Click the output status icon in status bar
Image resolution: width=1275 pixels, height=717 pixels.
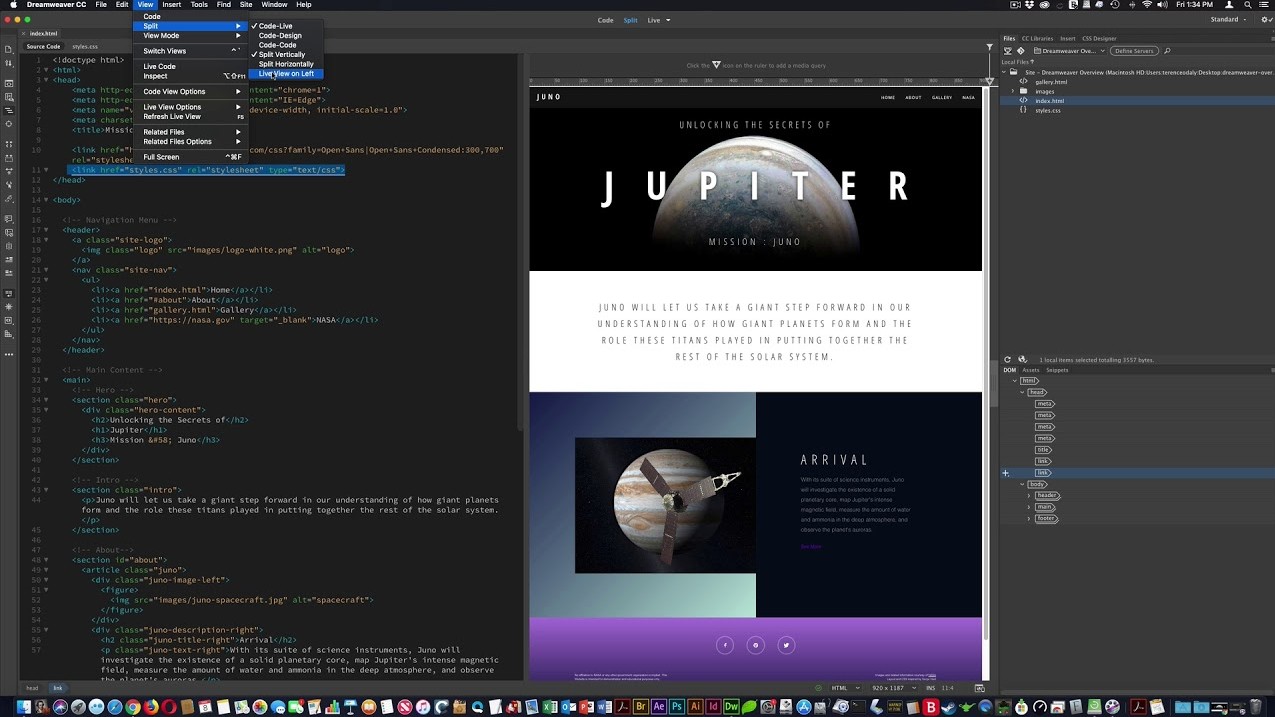[818, 688]
